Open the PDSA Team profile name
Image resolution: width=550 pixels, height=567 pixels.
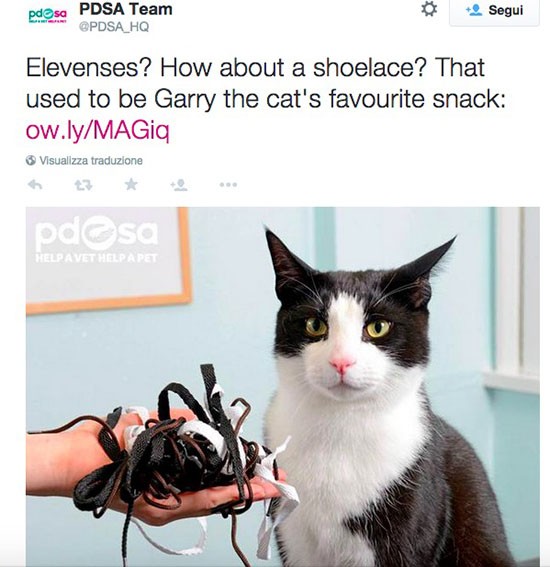(126, 9)
